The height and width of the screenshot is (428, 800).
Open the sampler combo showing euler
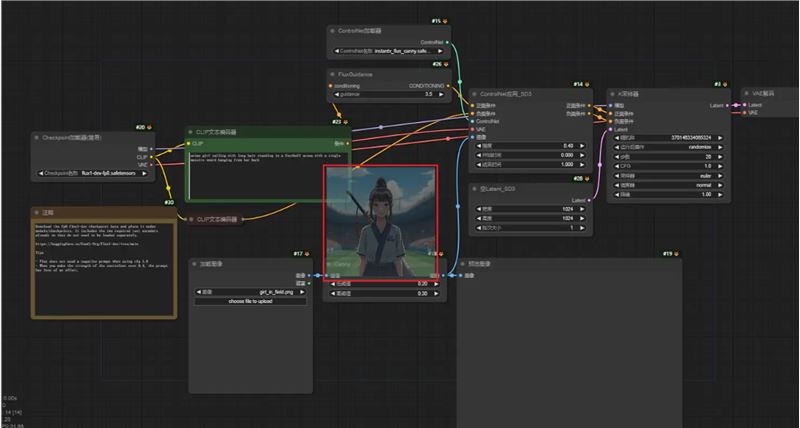click(x=668, y=176)
